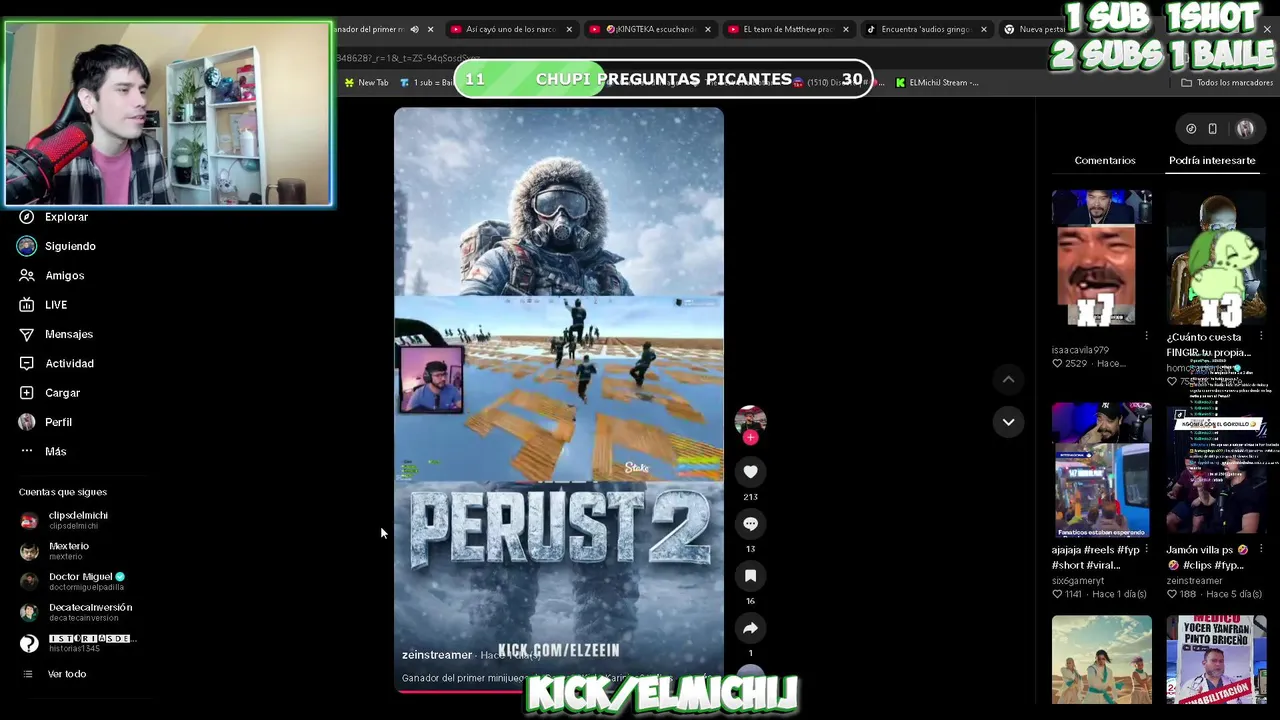Open the comments bubble on the video

[750, 524]
